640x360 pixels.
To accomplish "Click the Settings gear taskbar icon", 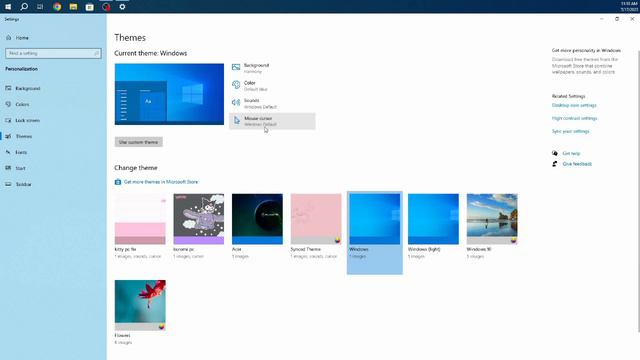I will (122, 7).
